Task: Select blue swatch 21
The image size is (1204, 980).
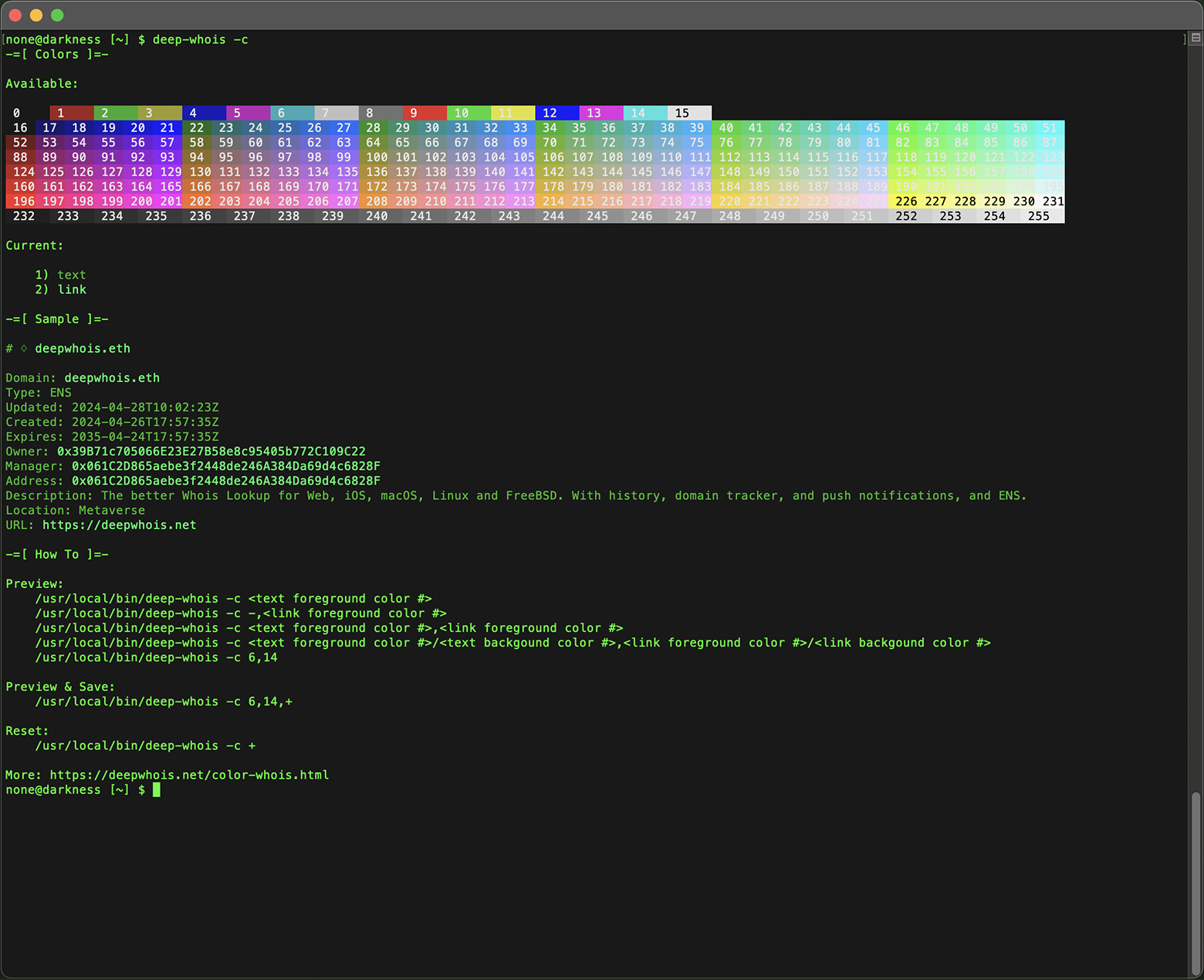Action: coord(167,127)
